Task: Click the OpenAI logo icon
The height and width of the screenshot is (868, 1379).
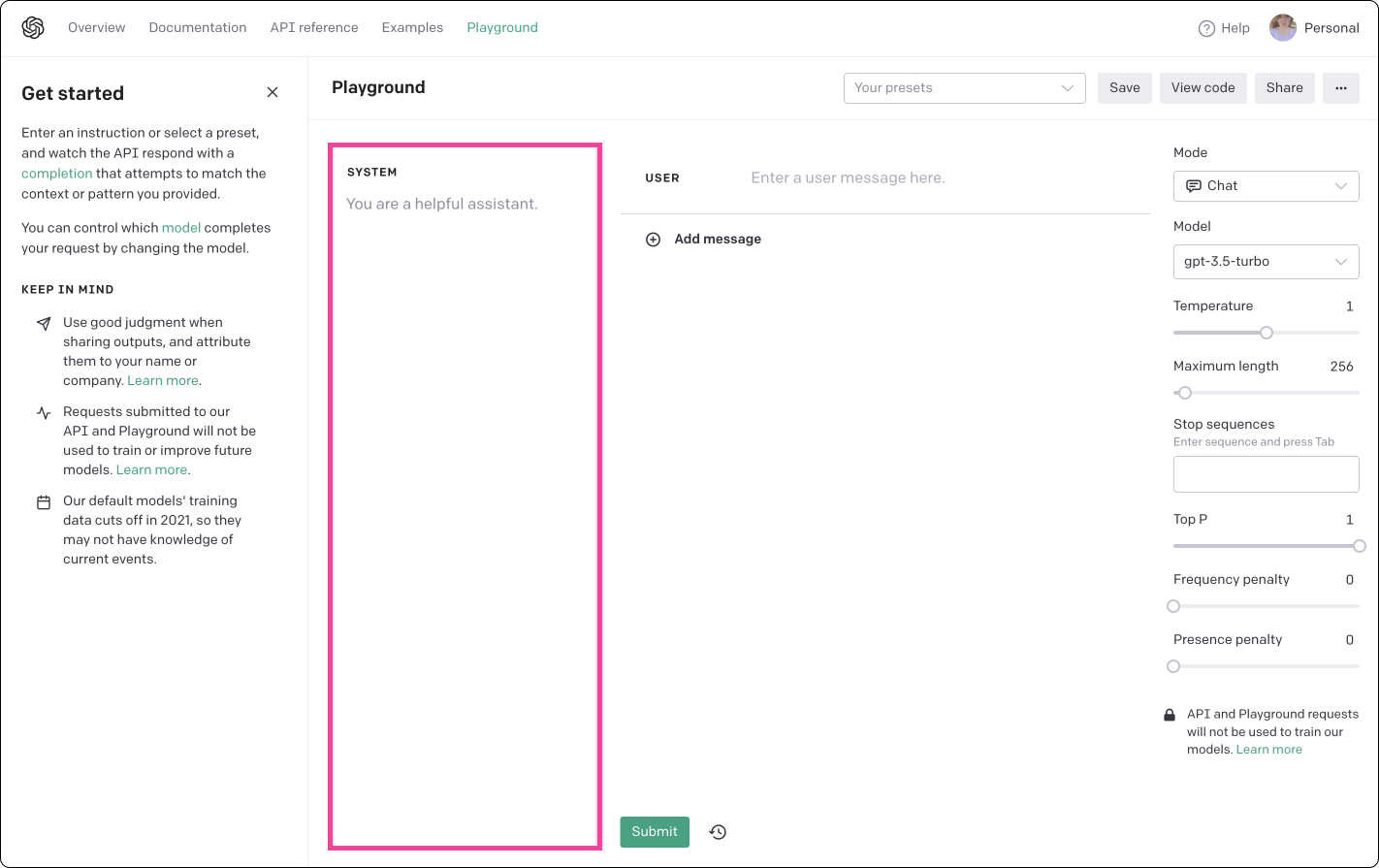Action: point(33,28)
